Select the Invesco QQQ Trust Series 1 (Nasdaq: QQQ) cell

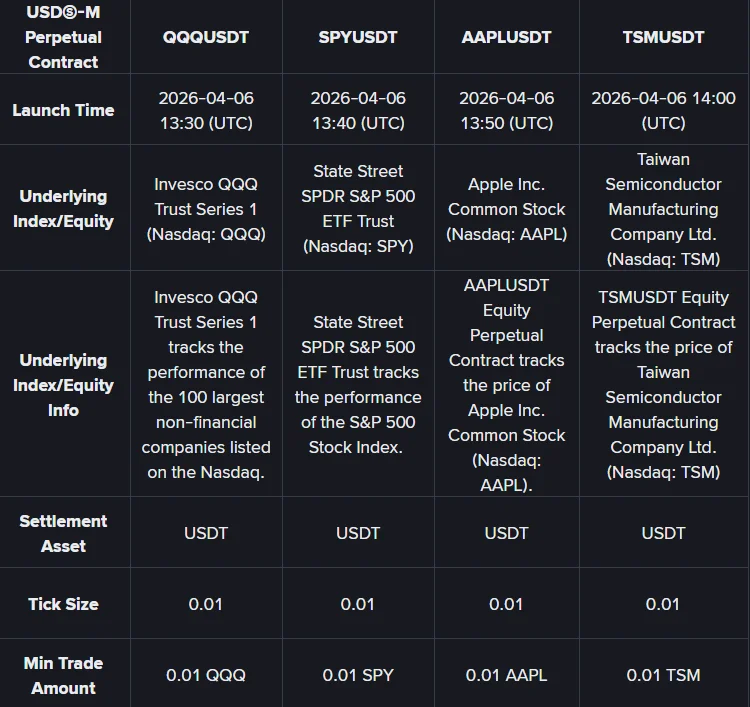tap(206, 209)
